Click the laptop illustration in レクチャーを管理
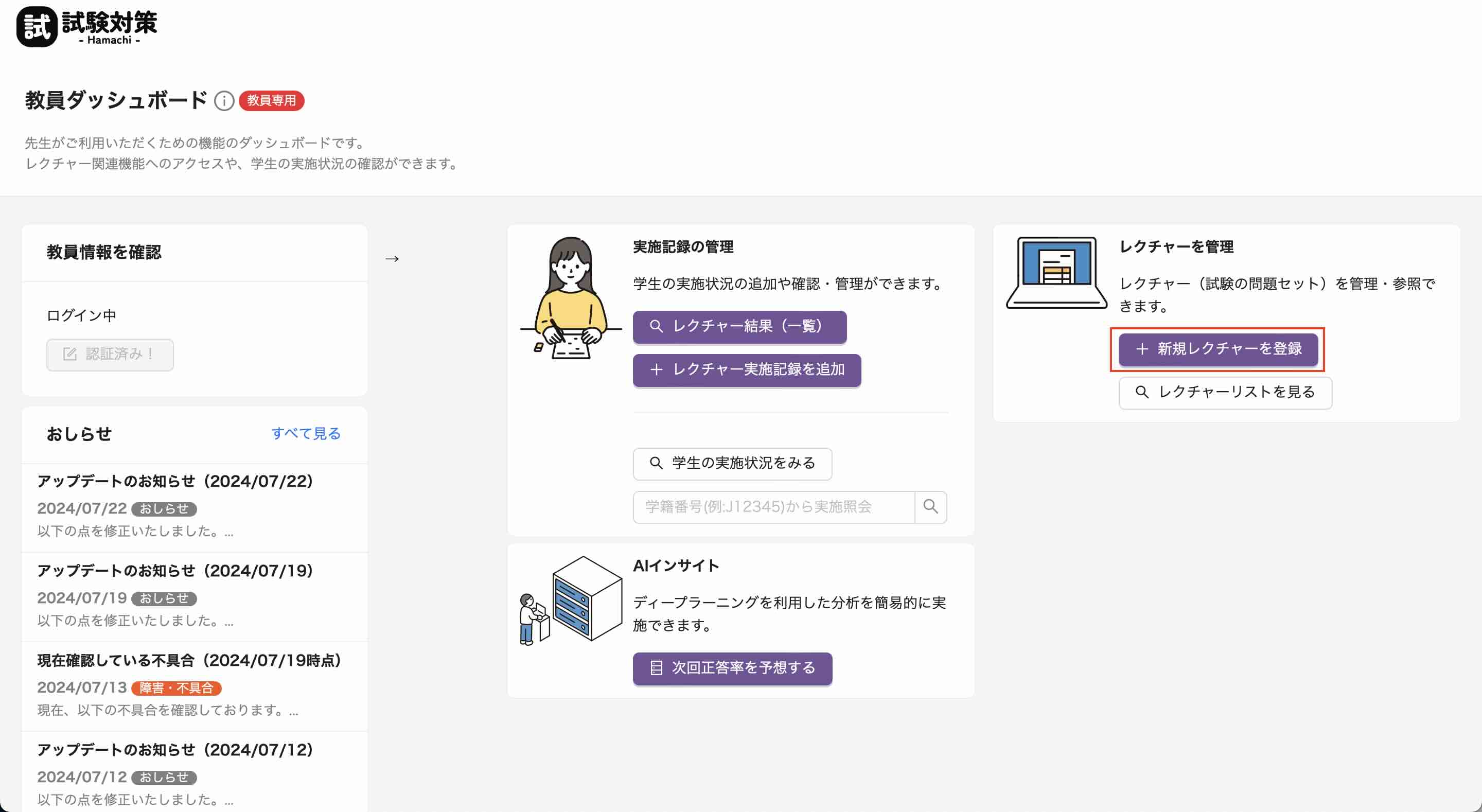The image size is (1482, 812). [x=1056, y=272]
